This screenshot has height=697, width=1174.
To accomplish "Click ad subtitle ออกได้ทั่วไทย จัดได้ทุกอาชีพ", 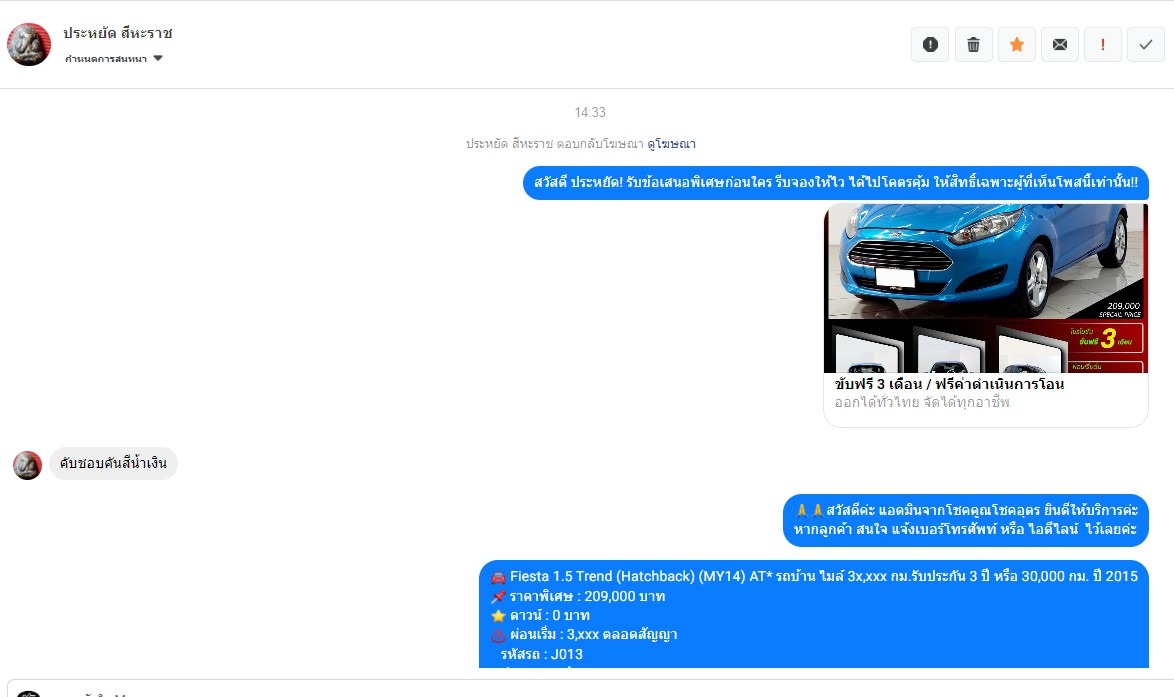I will [x=922, y=403].
